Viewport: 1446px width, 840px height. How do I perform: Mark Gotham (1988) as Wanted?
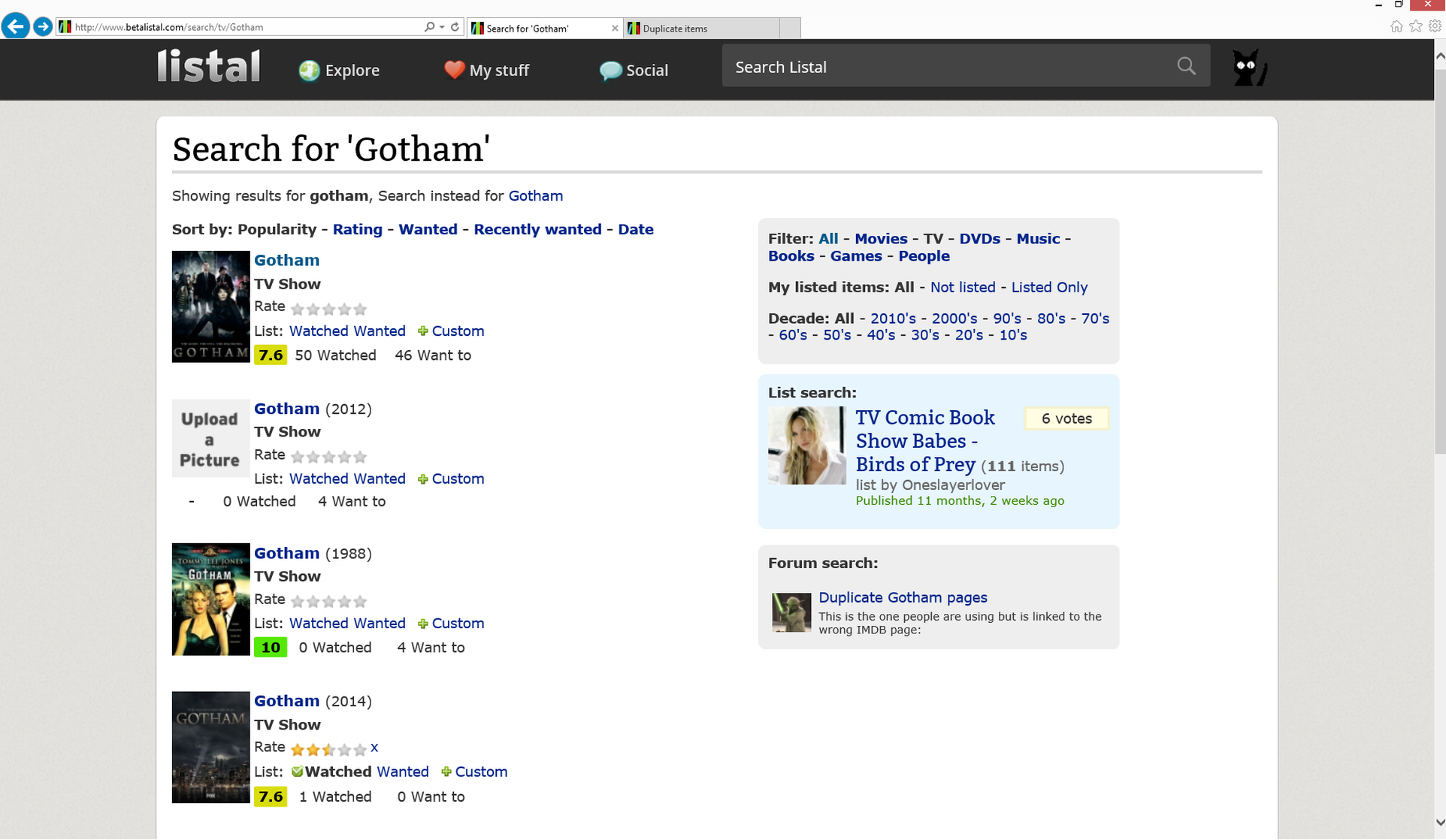click(380, 624)
